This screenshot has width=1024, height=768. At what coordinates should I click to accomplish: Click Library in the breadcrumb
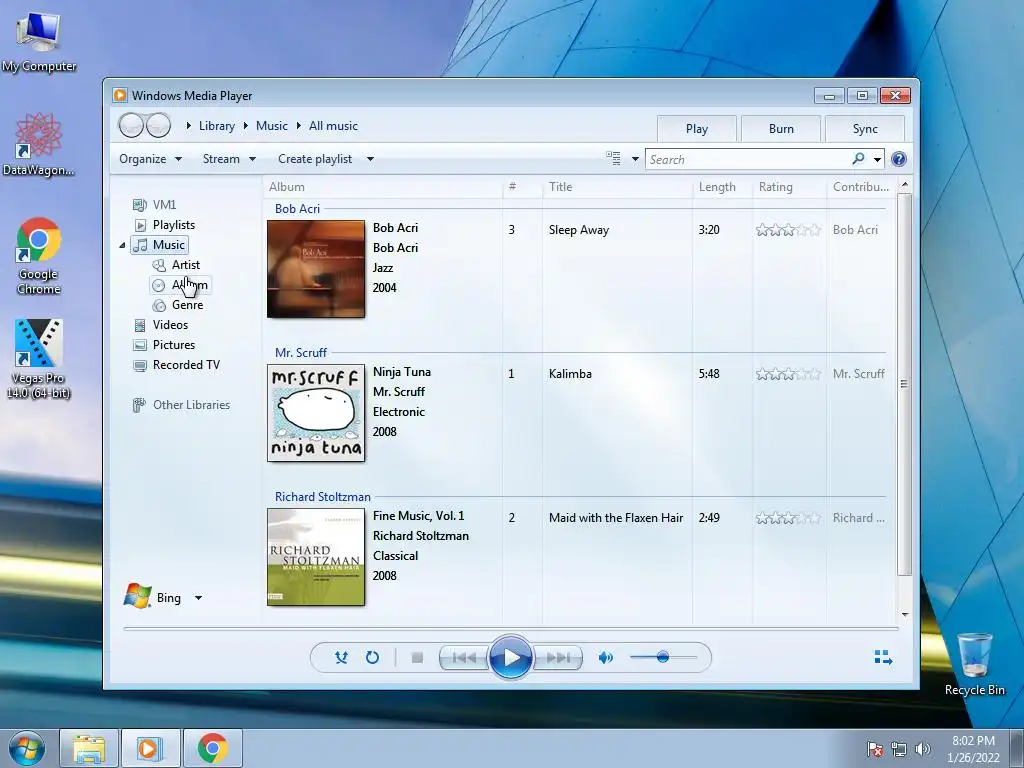(x=217, y=126)
